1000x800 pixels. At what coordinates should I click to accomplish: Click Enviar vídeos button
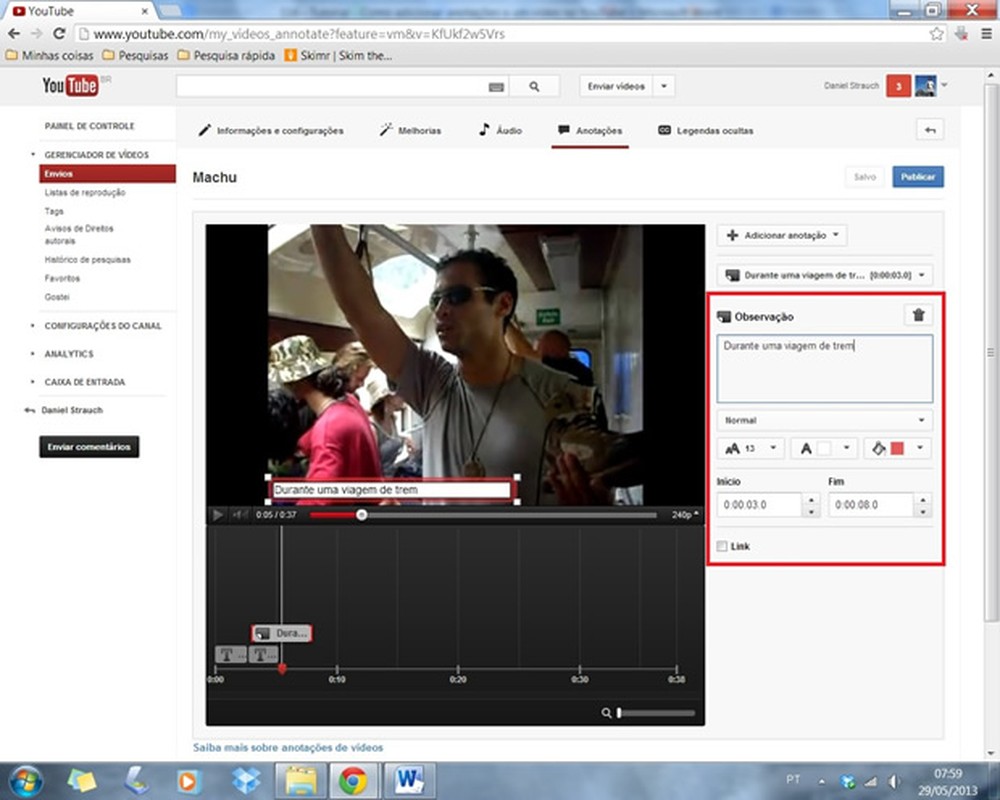[x=616, y=86]
